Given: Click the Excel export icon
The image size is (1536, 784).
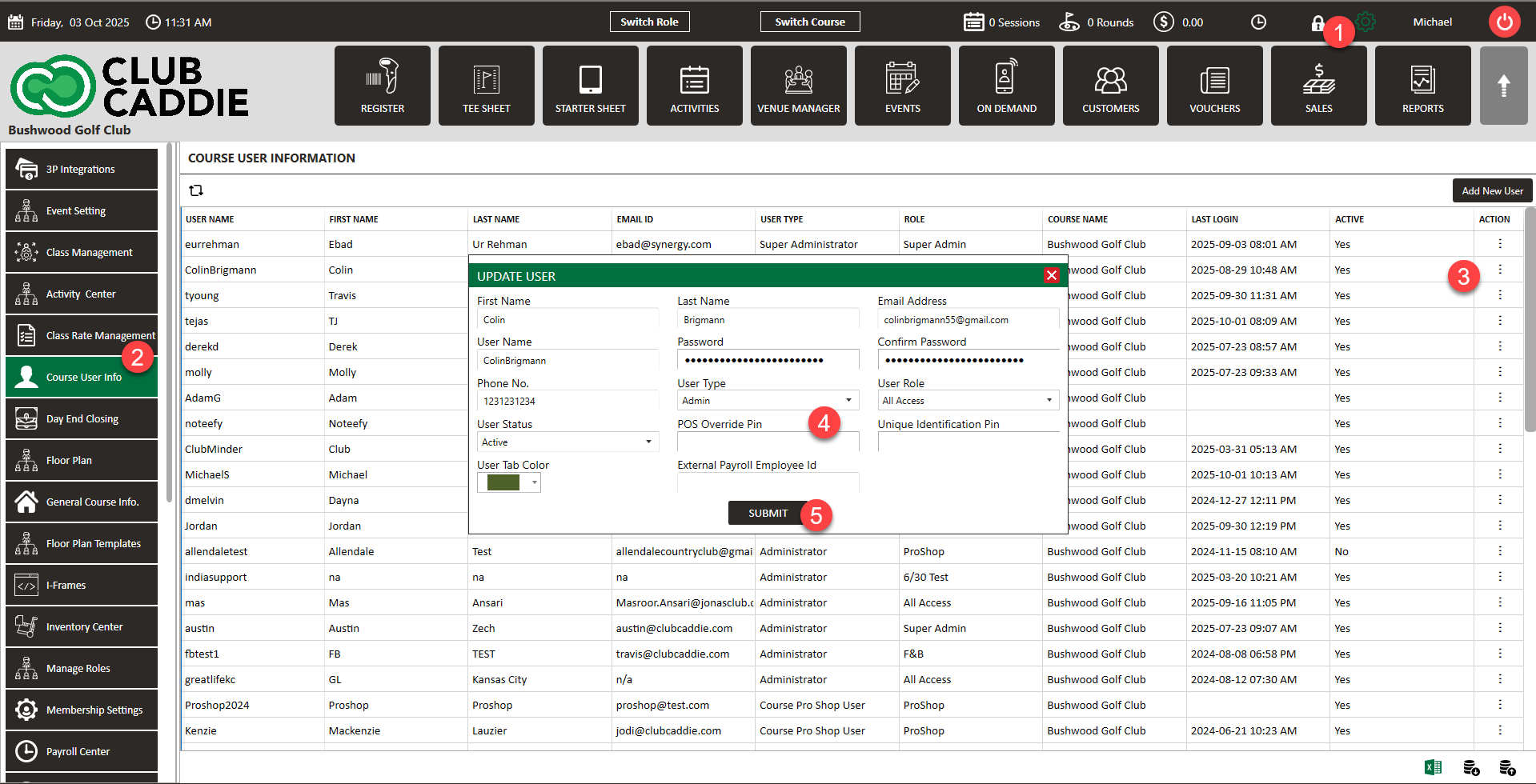Looking at the screenshot, I should point(1433,767).
